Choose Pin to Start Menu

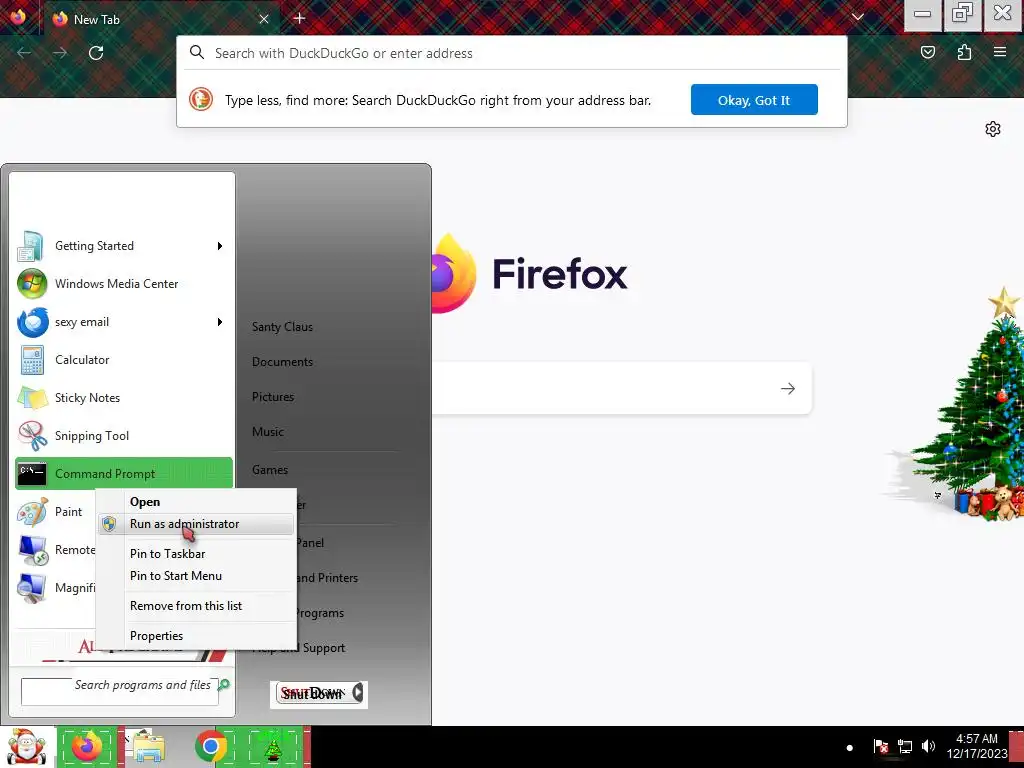tap(196, 576)
